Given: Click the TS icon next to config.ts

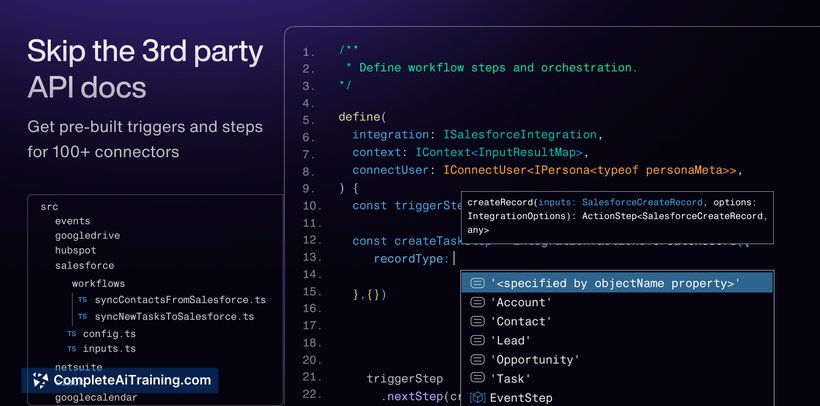Looking at the screenshot, I should [x=72, y=333].
